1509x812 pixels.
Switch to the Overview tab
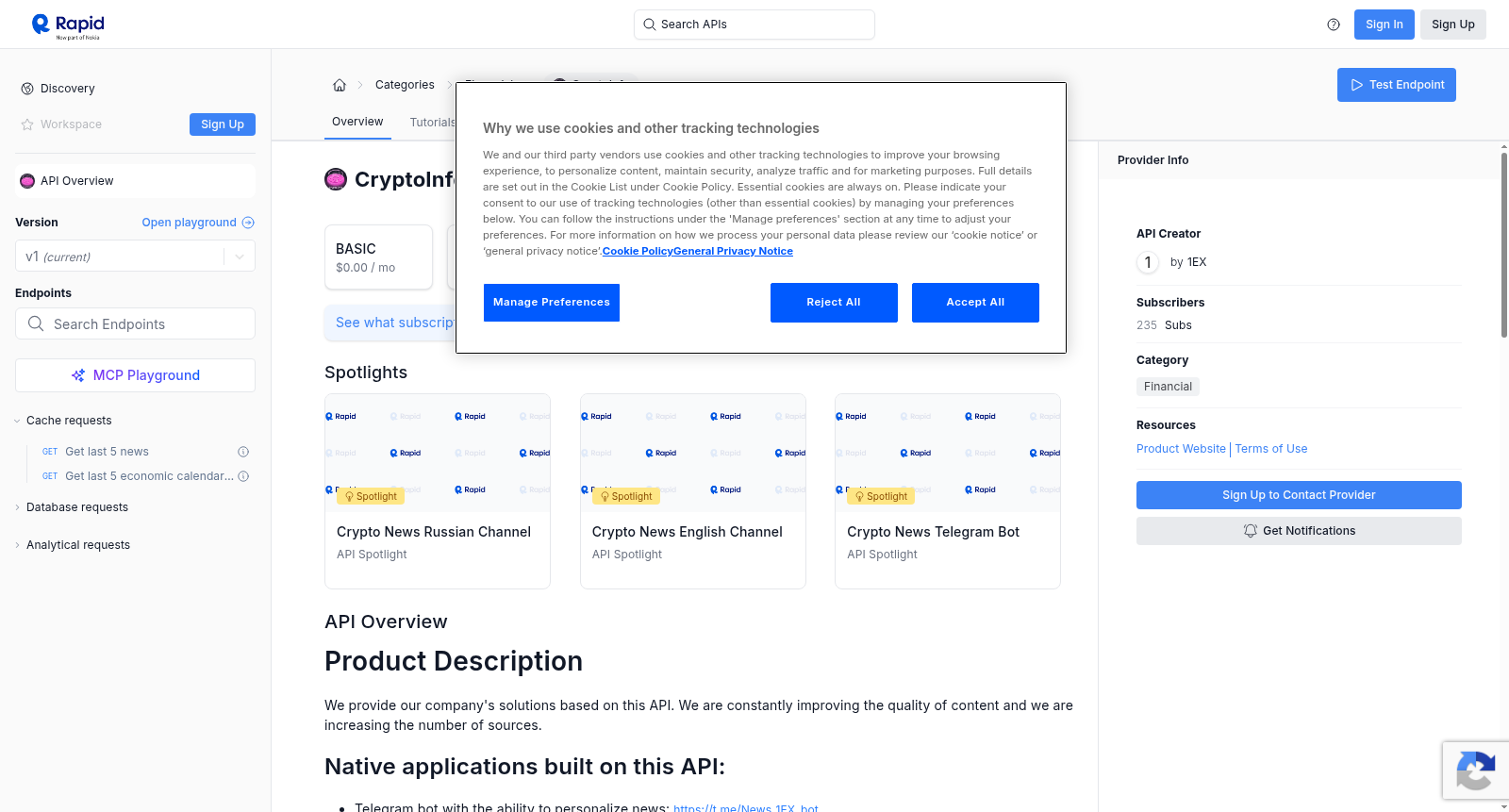click(x=357, y=122)
